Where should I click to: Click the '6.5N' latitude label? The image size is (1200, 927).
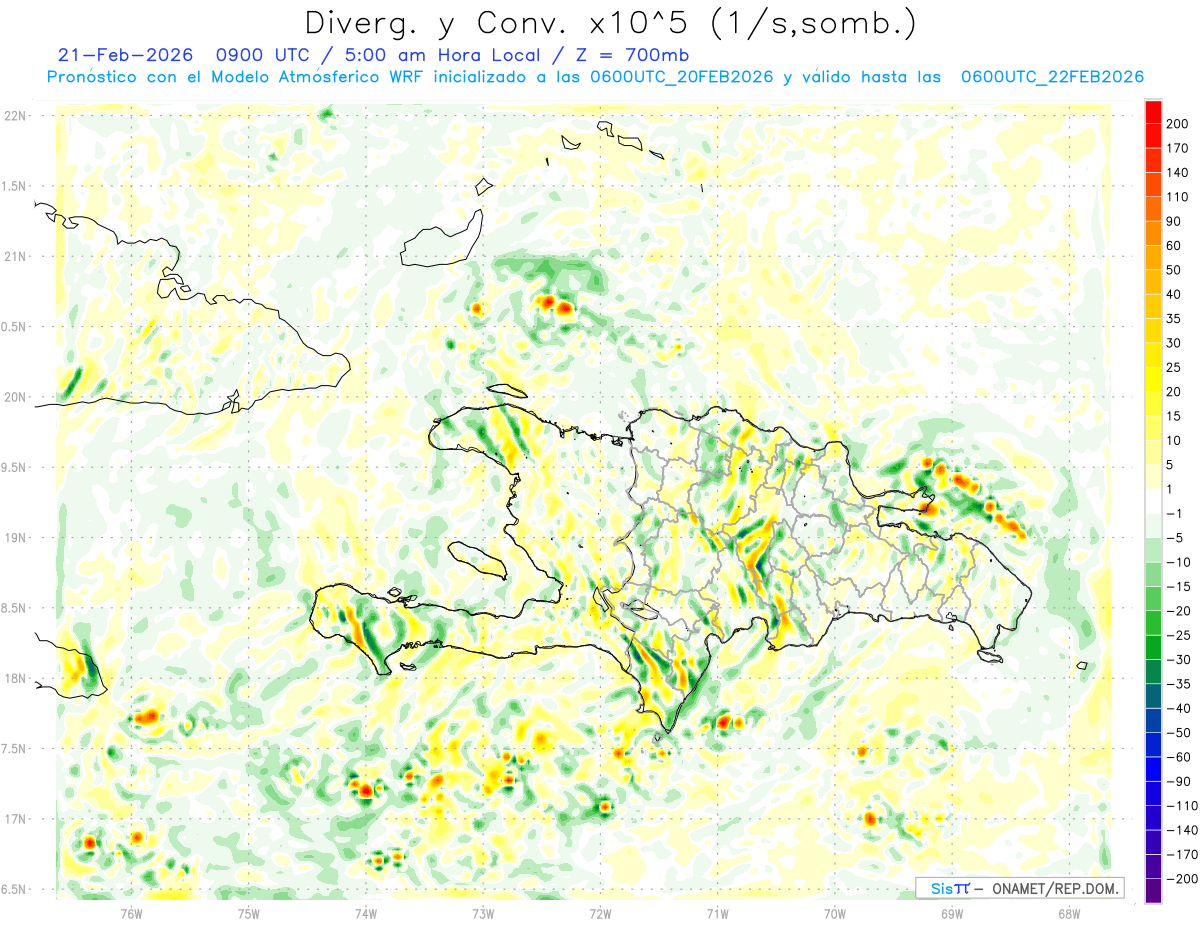15,889
